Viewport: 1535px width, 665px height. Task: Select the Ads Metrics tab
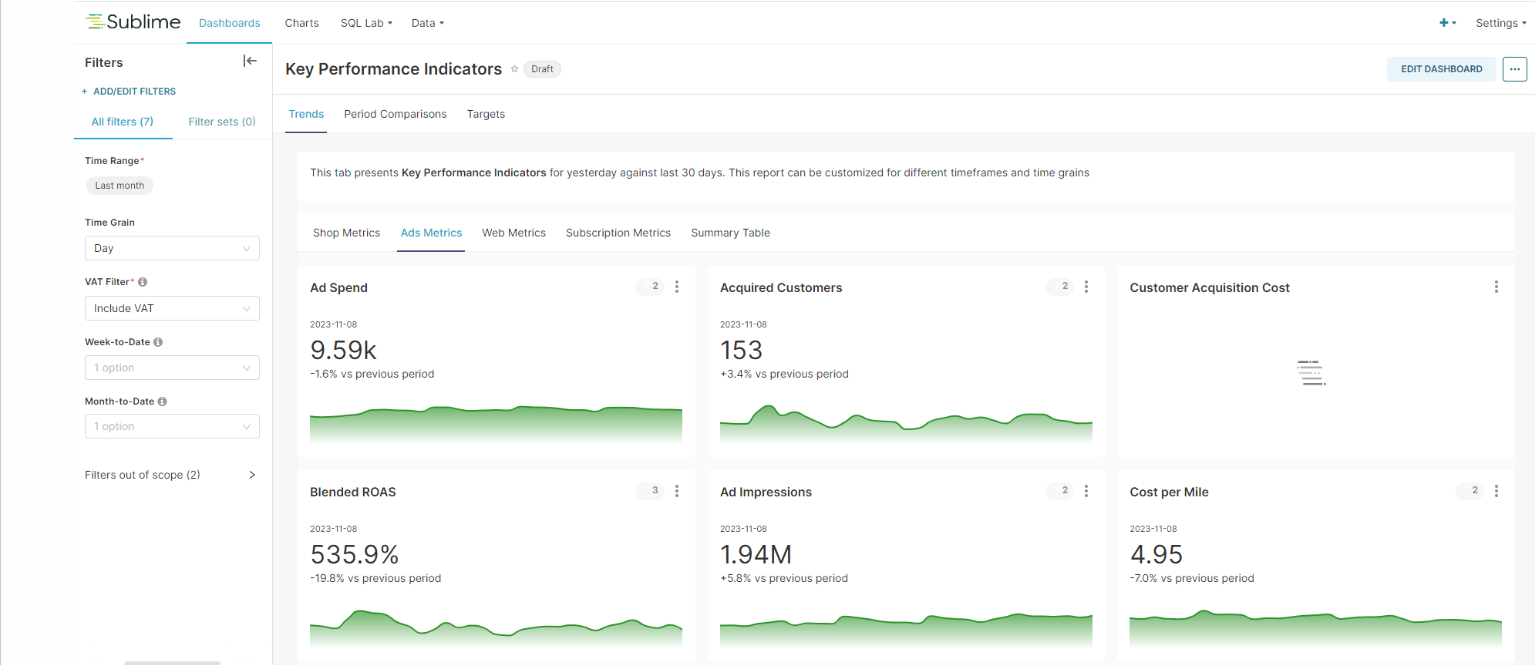[431, 233]
